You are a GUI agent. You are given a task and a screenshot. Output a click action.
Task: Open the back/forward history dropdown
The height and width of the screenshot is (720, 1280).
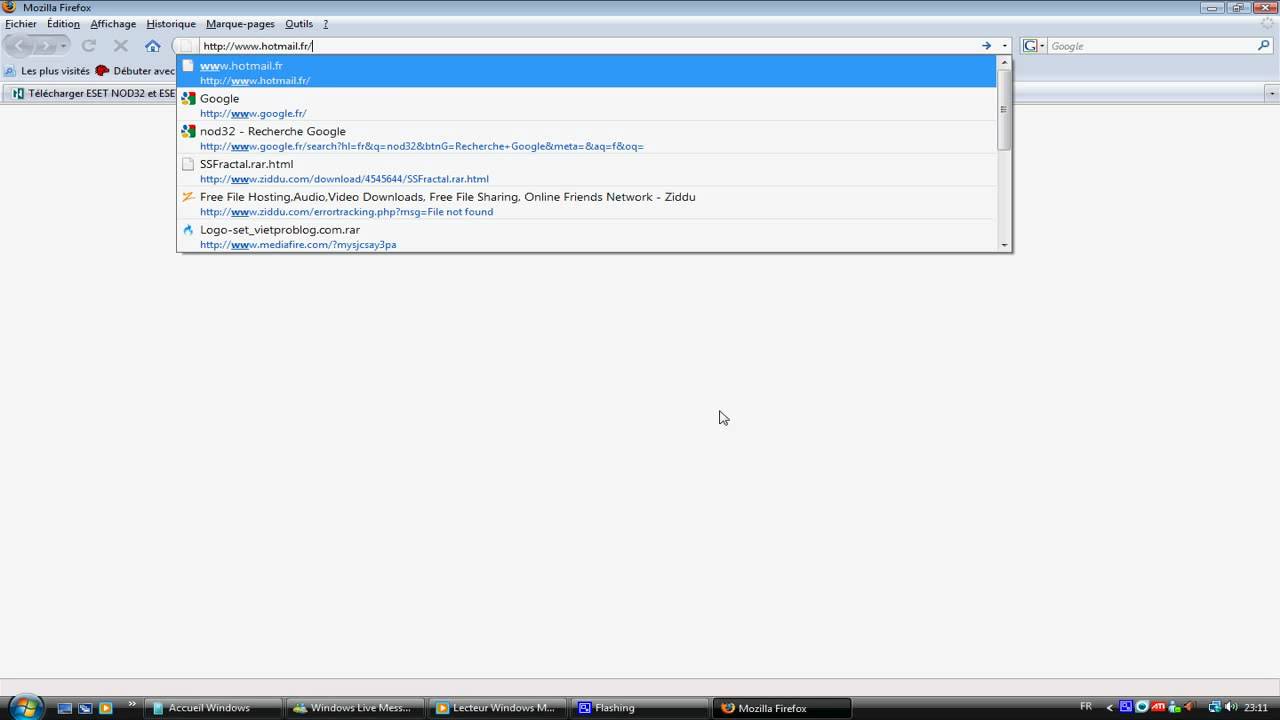point(63,46)
